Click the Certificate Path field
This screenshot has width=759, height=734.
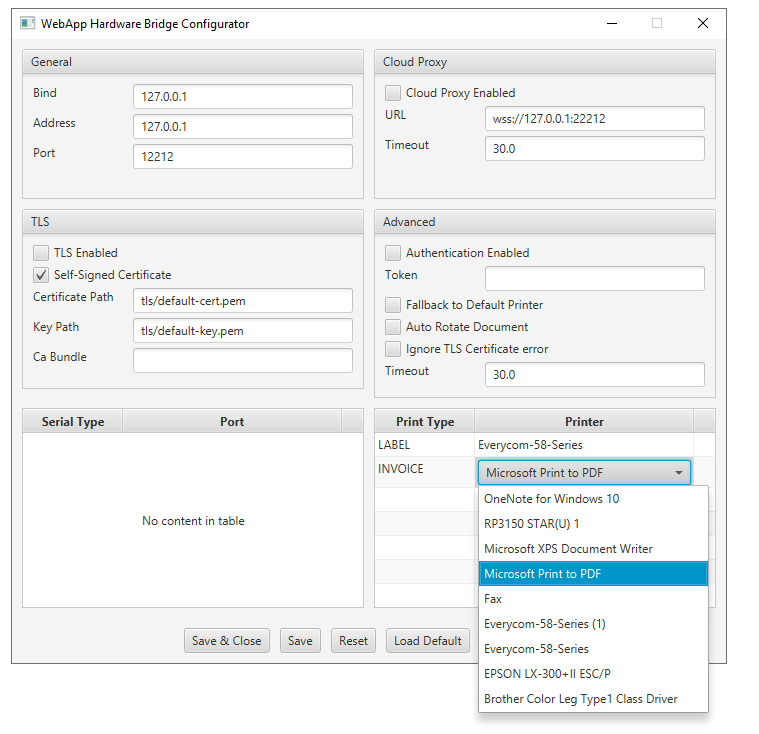click(x=243, y=301)
